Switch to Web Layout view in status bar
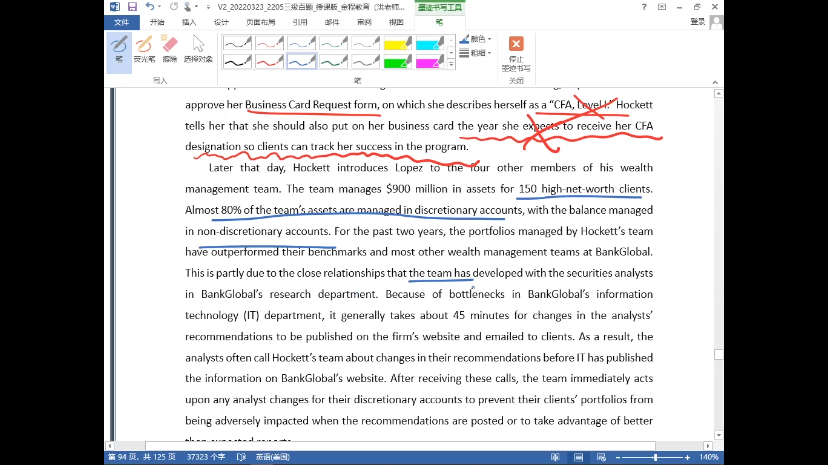 pyautogui.click(x=600, y=457)
